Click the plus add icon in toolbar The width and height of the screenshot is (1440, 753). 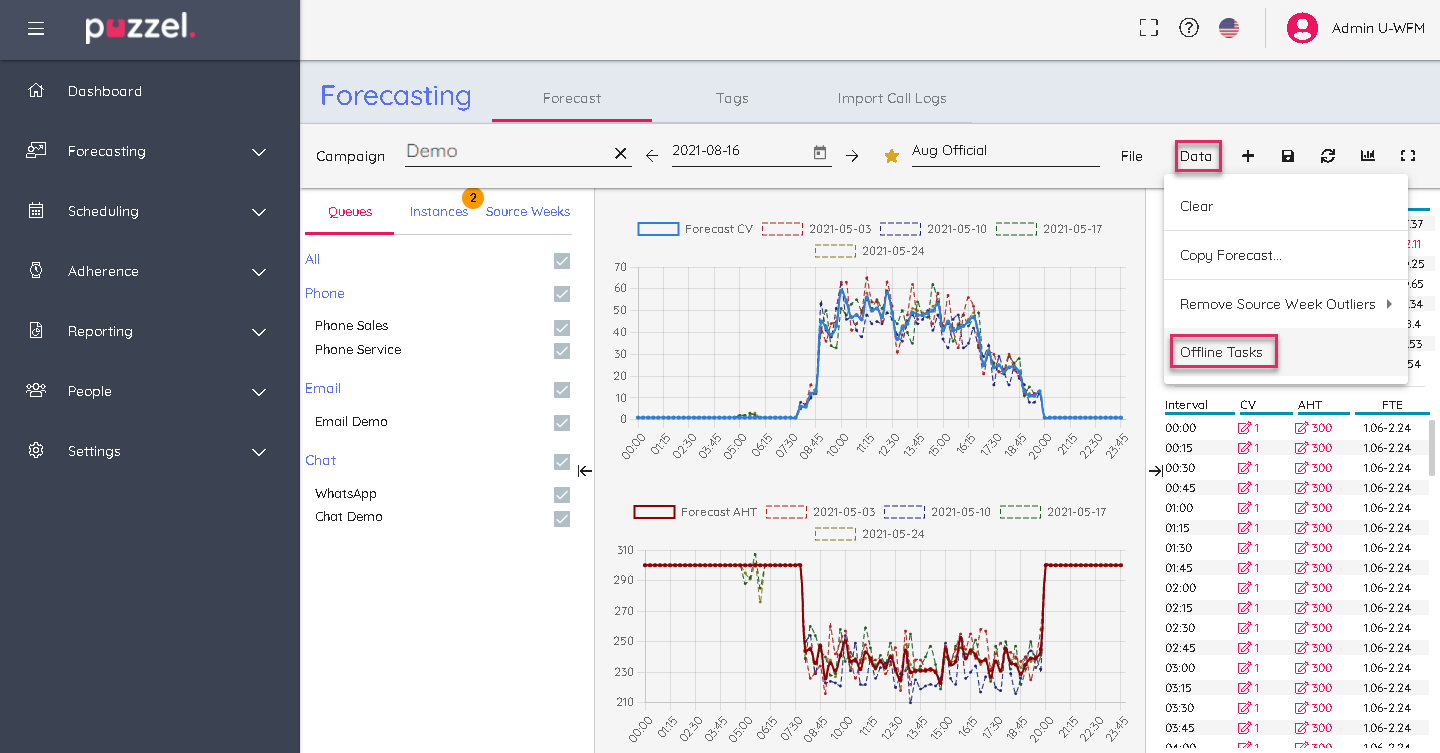click(x=1248, y=156)
